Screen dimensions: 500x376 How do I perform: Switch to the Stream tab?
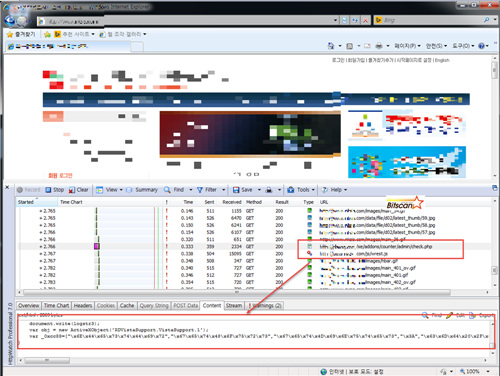(x=234, y=306)
